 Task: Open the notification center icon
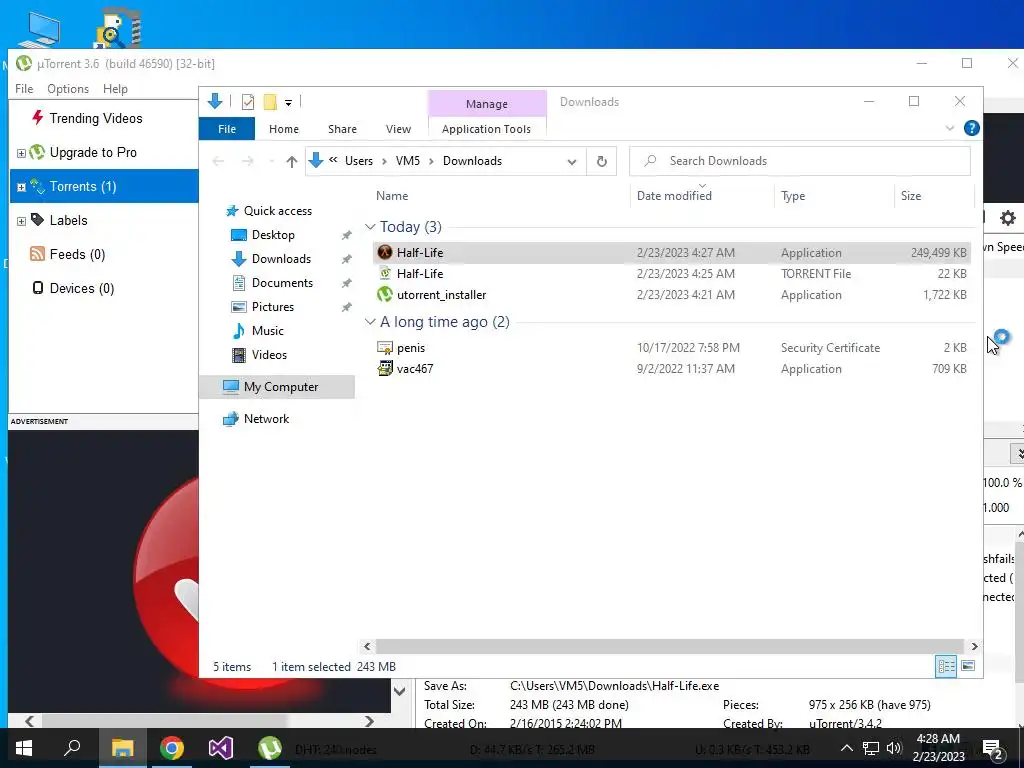point(992,749)
